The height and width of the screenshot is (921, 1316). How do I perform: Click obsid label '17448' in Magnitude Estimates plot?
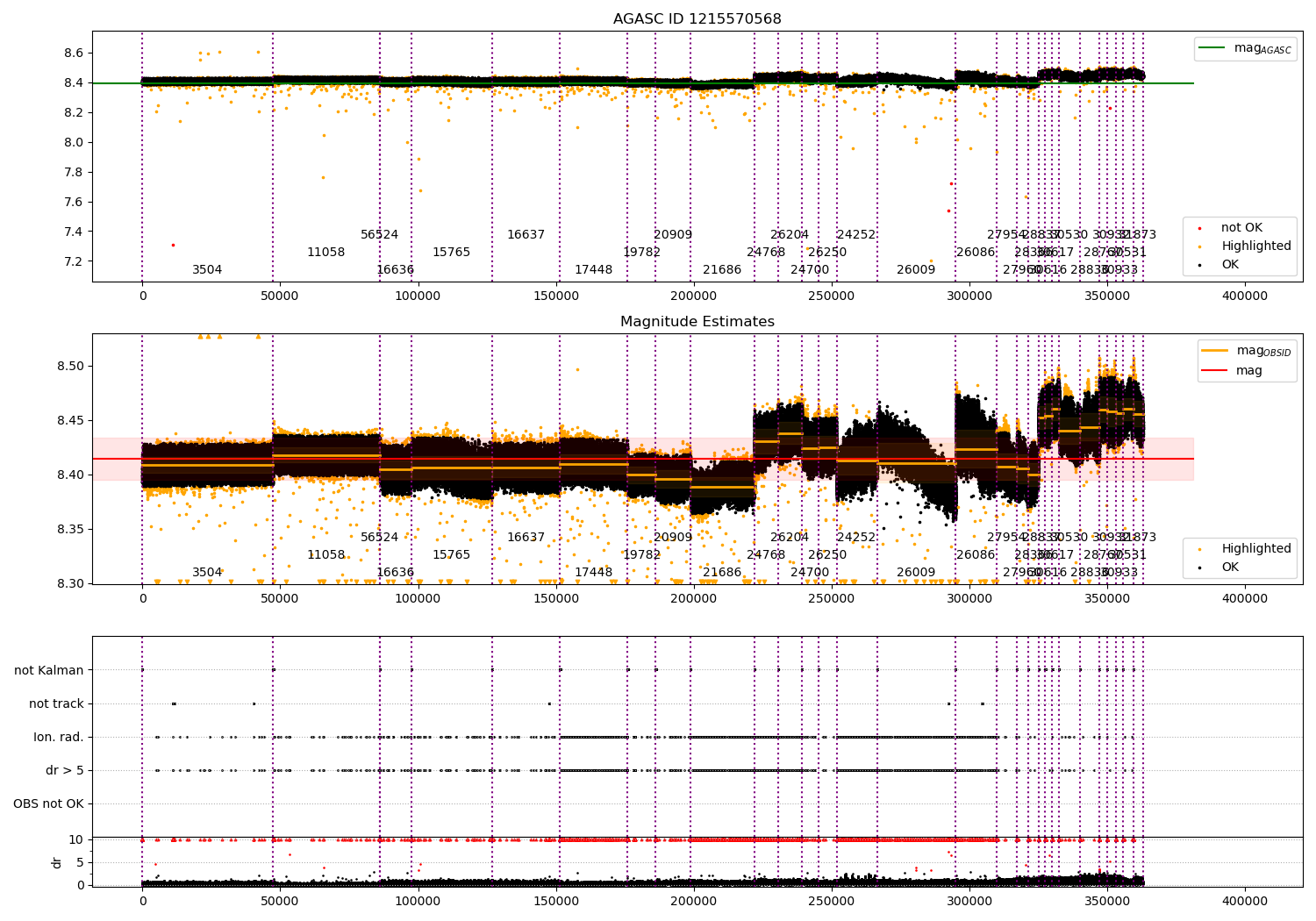(x=593, y=573)
